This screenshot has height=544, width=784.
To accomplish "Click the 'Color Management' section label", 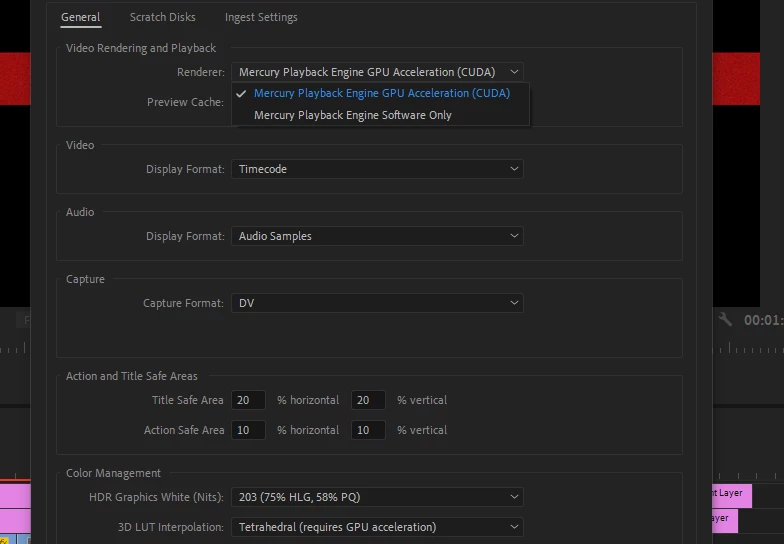I will click(x=114, y=473).
